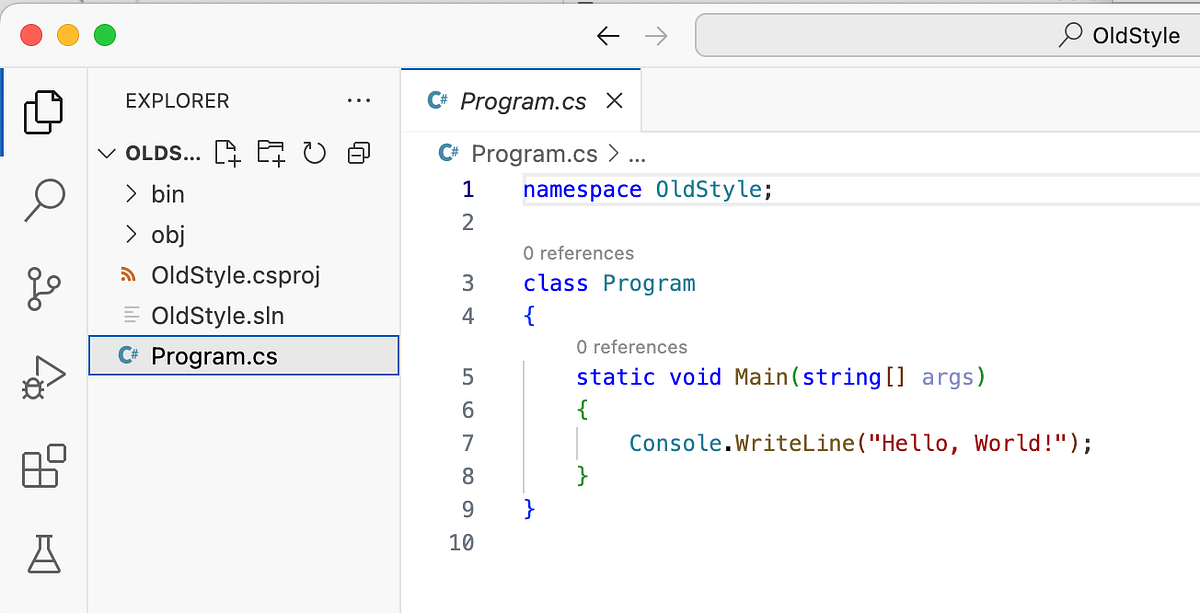Refresh the Explorer file tree
The width and height of the screenshot is (1200, 613).
point(315,153)
